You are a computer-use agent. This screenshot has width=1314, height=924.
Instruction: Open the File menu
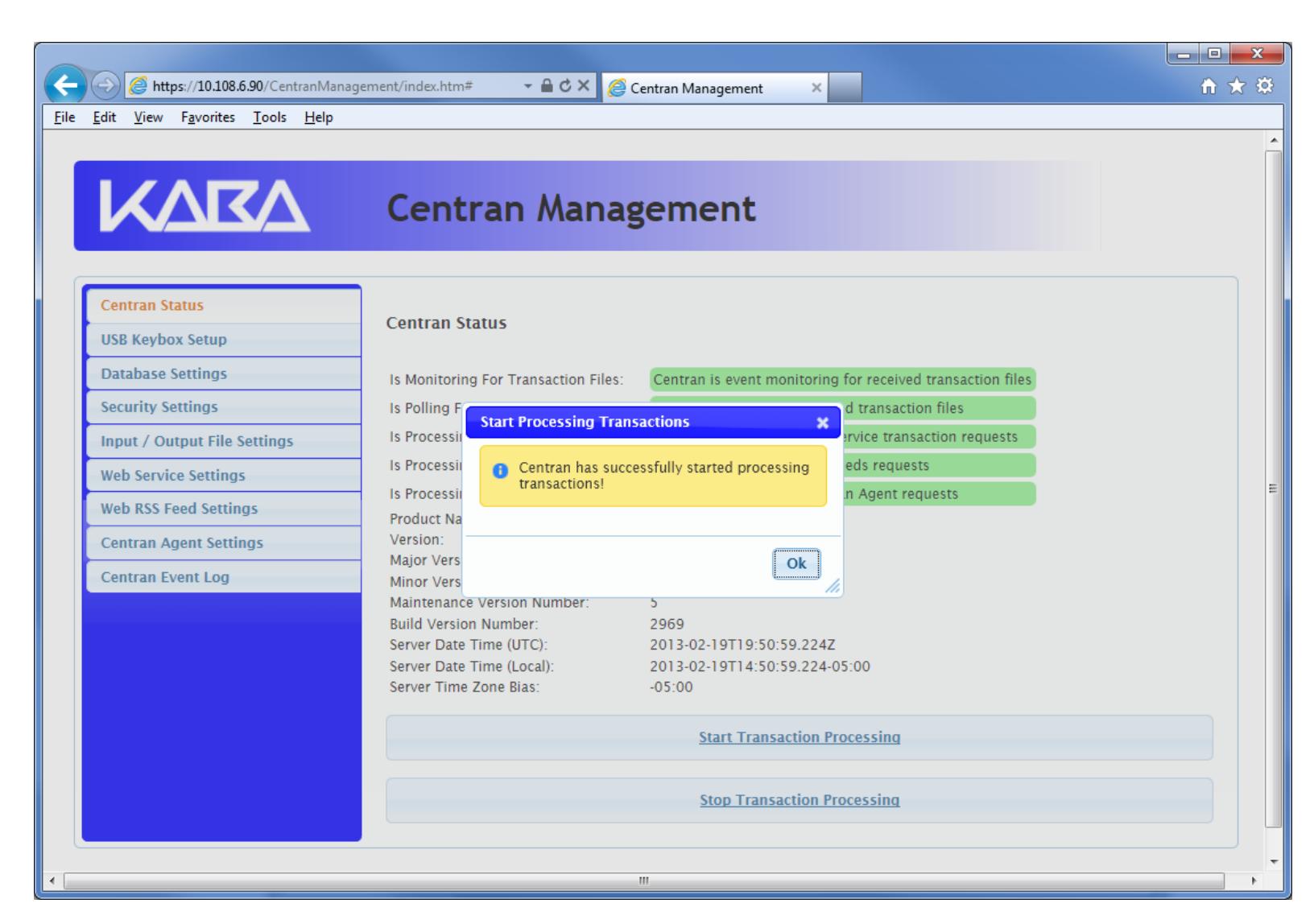click(x=64, y=118)
